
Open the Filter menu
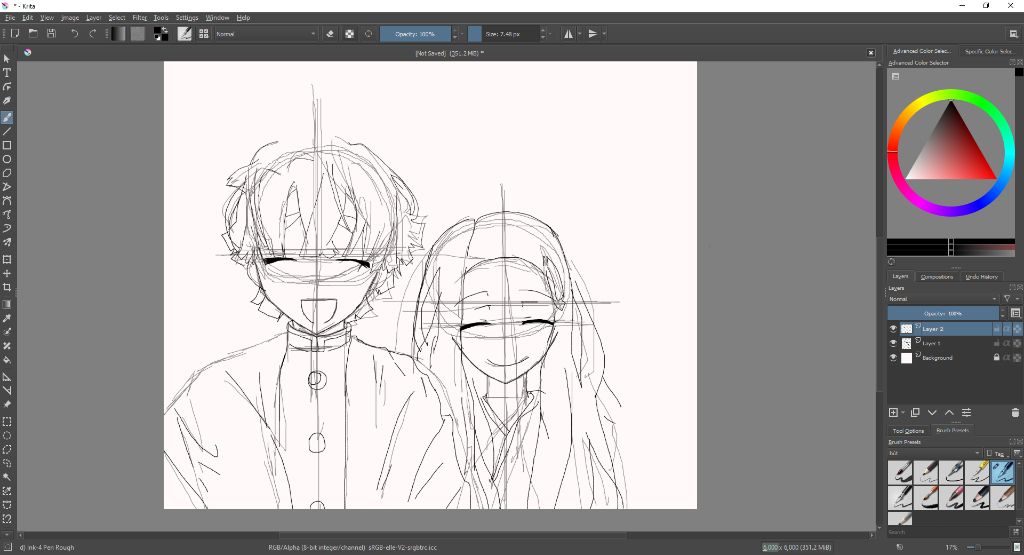139,18
